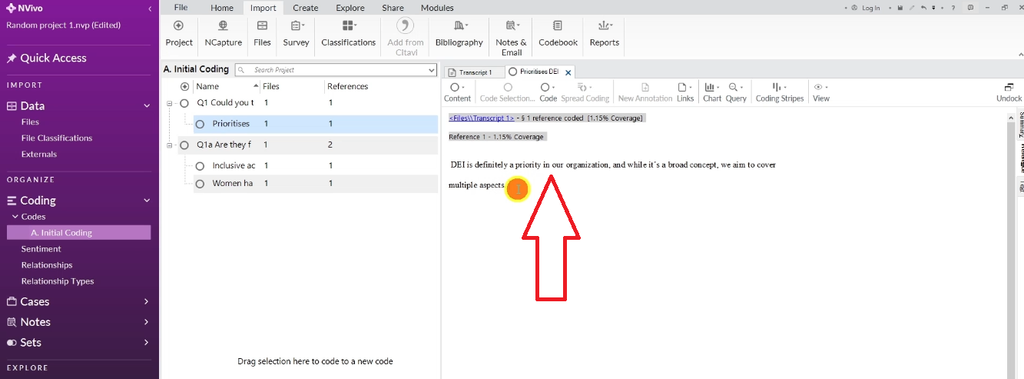
Task: Click the detail view scrollbar up arrow
Action: [1011, 118]
